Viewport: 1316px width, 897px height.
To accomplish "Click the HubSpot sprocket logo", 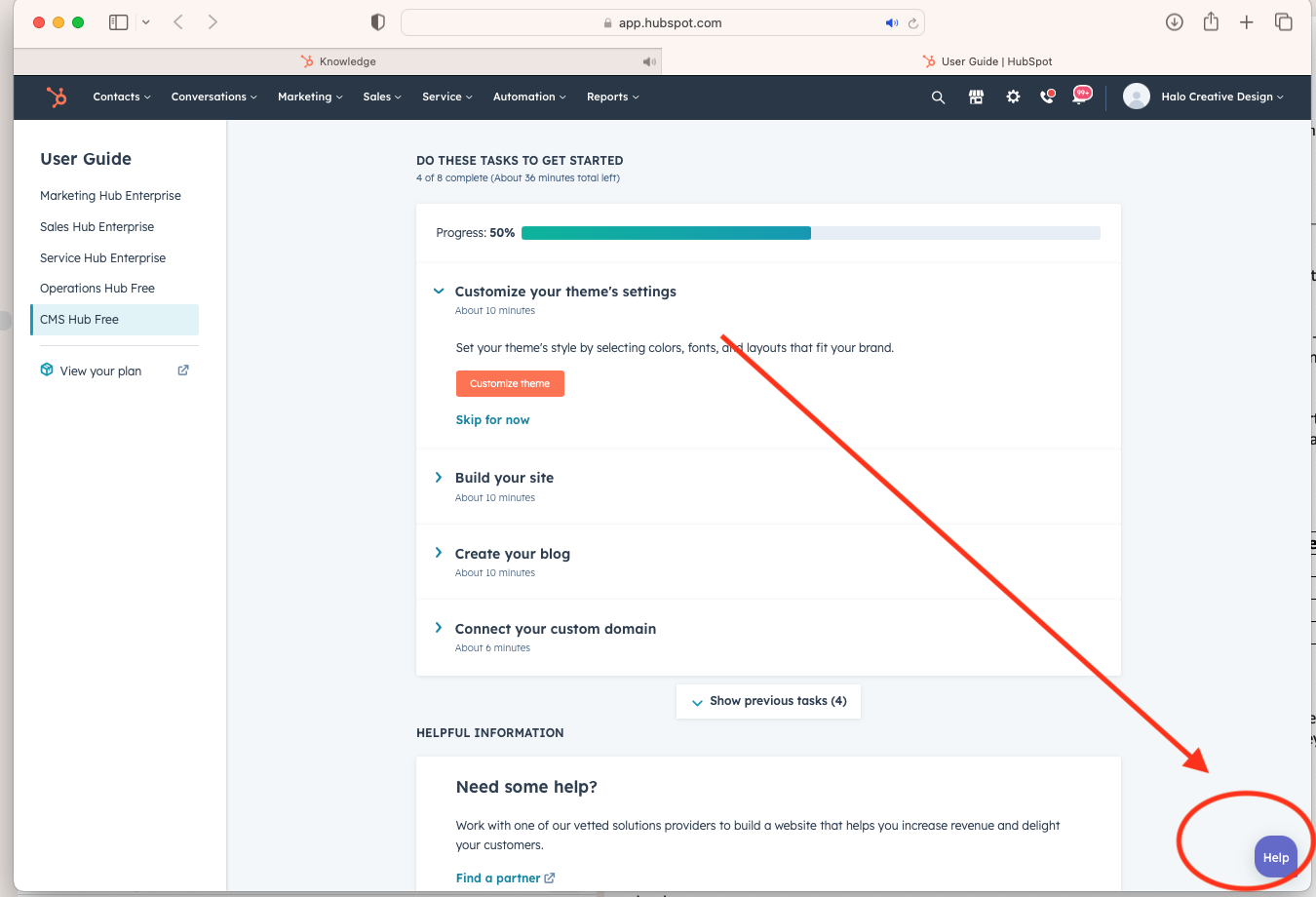I will 57,97.
